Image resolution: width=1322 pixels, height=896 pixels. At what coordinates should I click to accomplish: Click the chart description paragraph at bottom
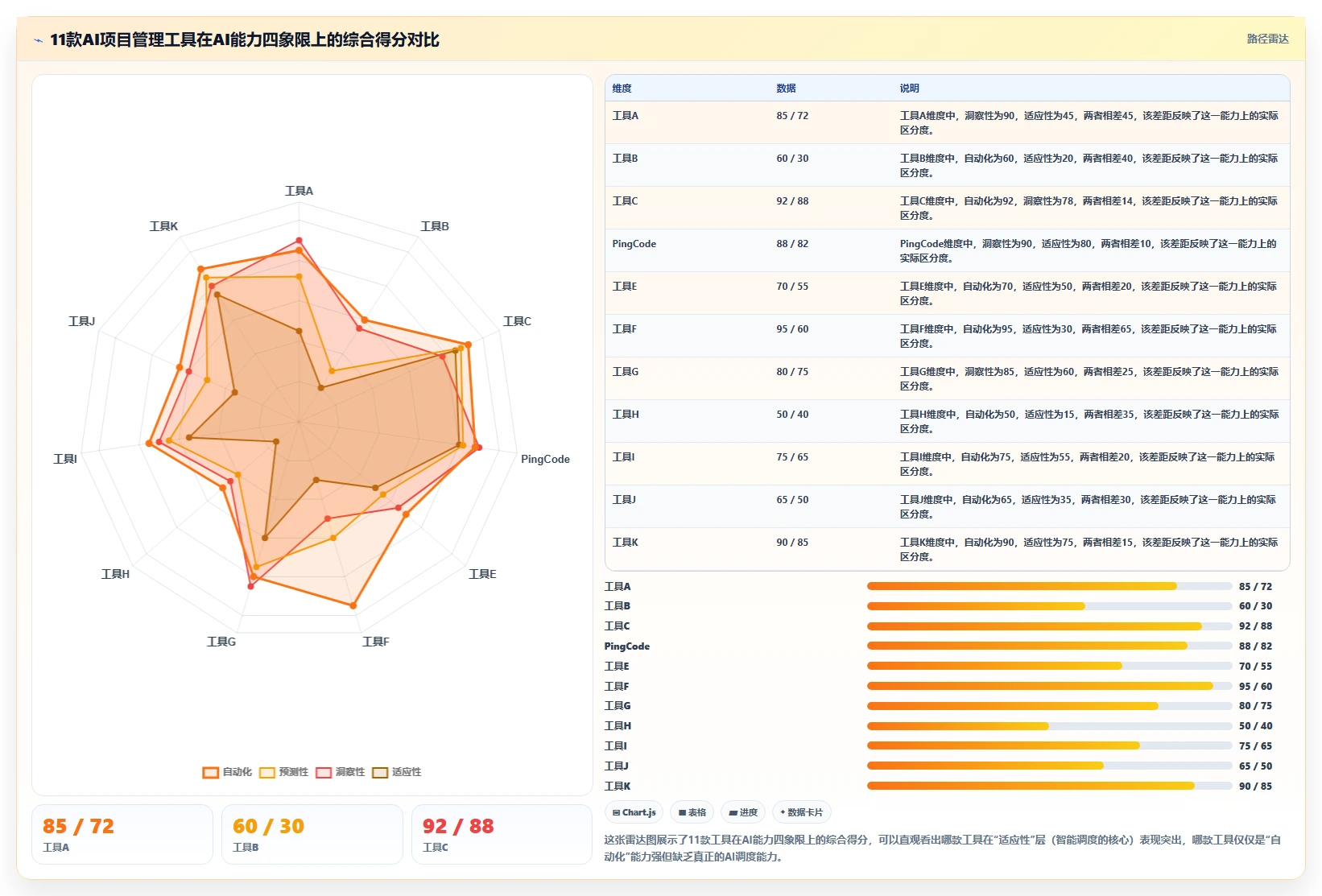click(x=942, y=849)
